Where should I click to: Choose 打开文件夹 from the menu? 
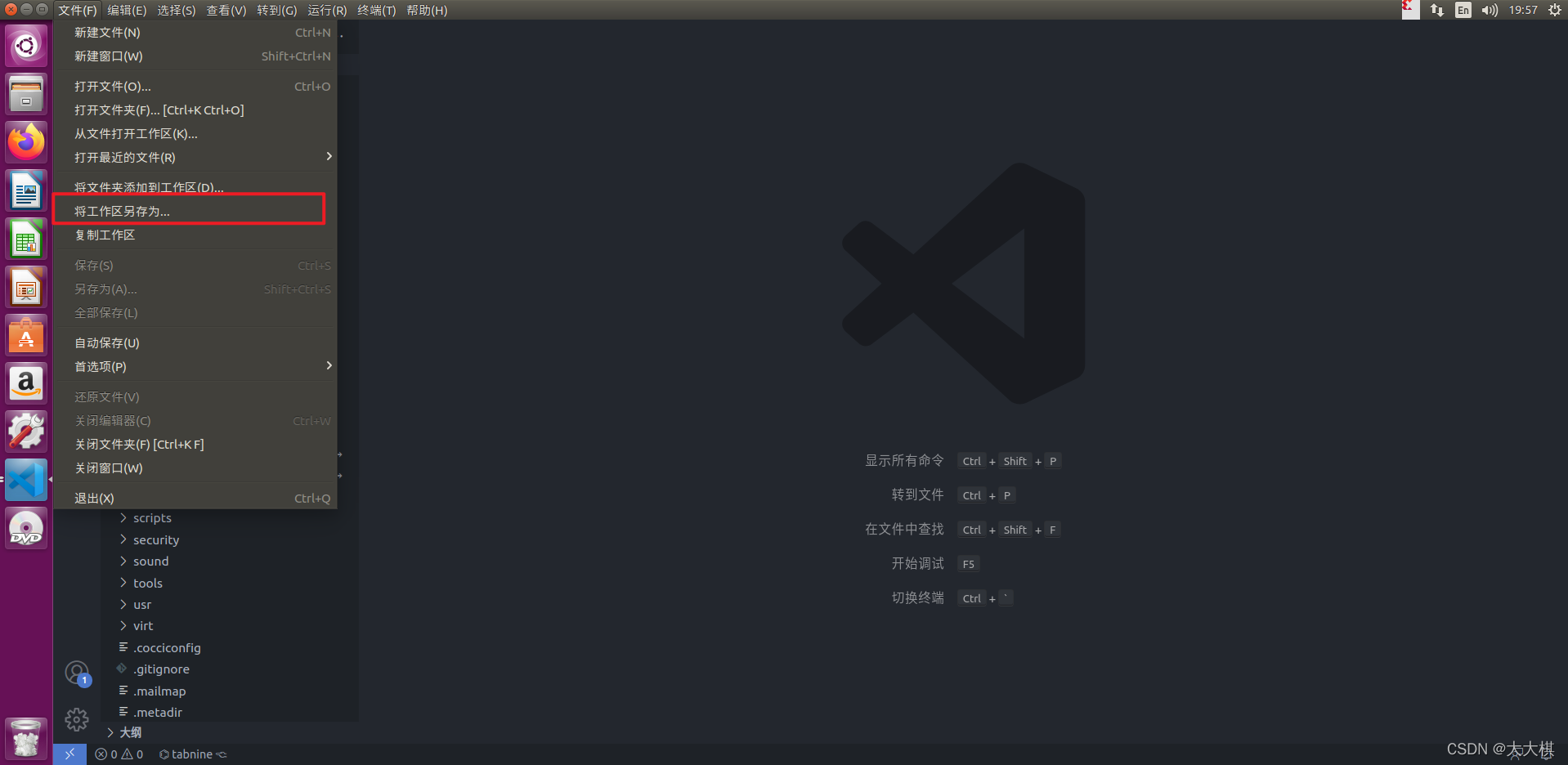[195, 110]
